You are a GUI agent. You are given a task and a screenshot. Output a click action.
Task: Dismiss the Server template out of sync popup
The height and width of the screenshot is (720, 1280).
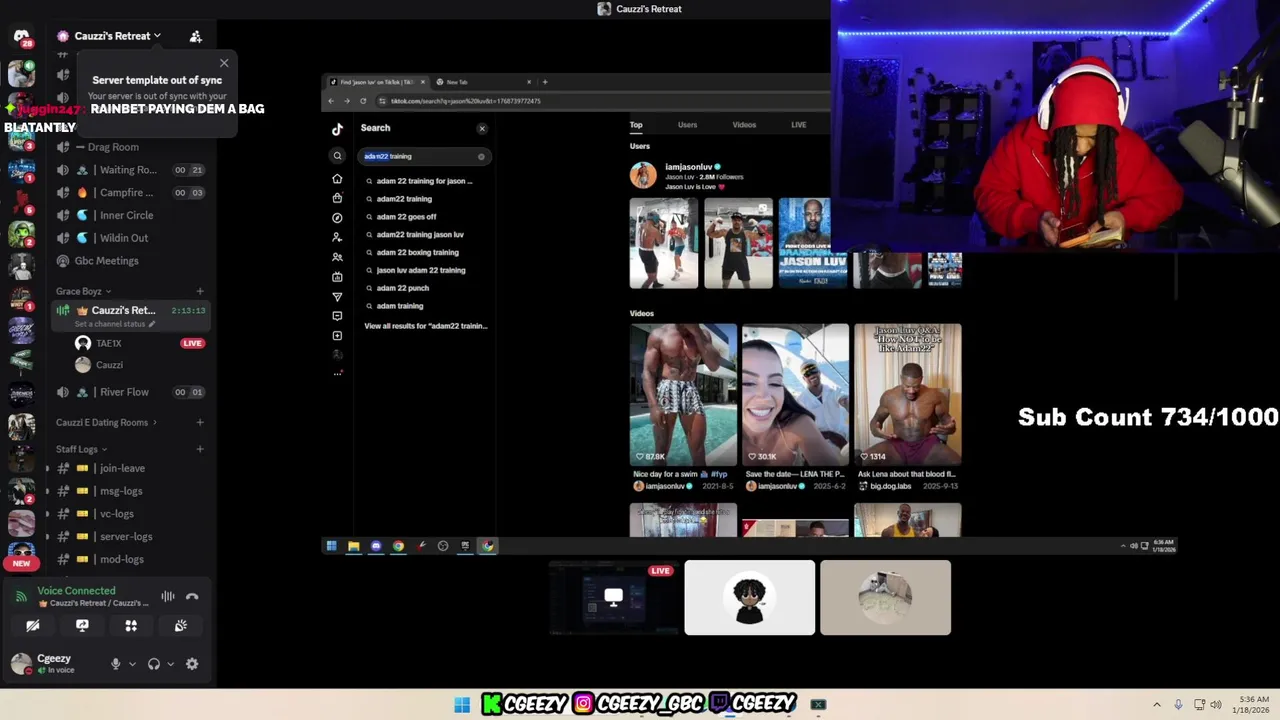coord(224,63)
